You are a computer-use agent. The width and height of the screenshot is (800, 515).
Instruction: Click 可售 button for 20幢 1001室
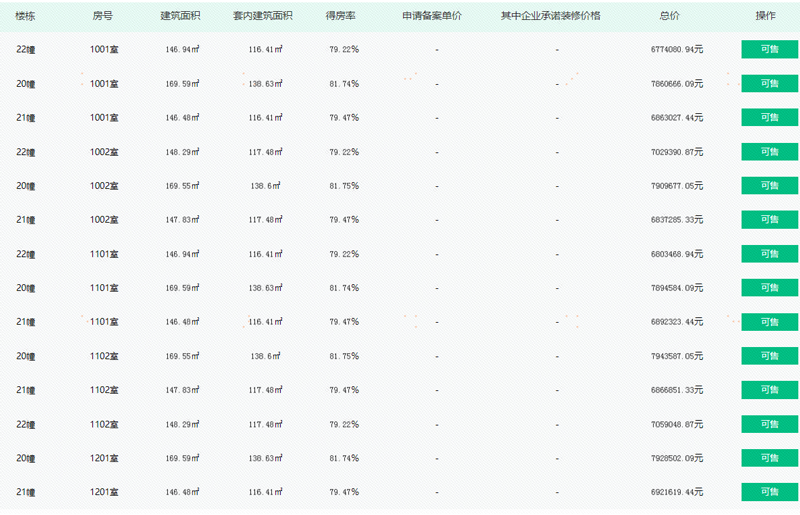coord(770,84)
